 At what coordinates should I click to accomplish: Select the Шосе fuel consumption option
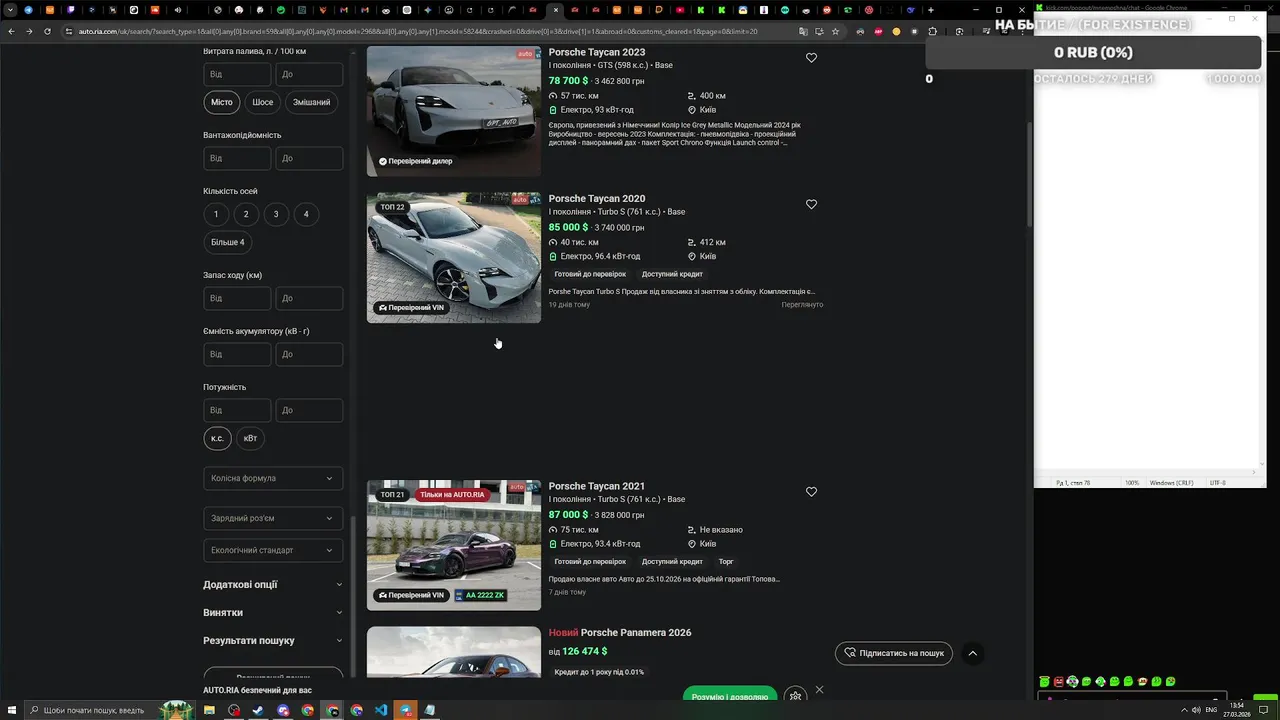pyautogui.click(x=263, y=102)
